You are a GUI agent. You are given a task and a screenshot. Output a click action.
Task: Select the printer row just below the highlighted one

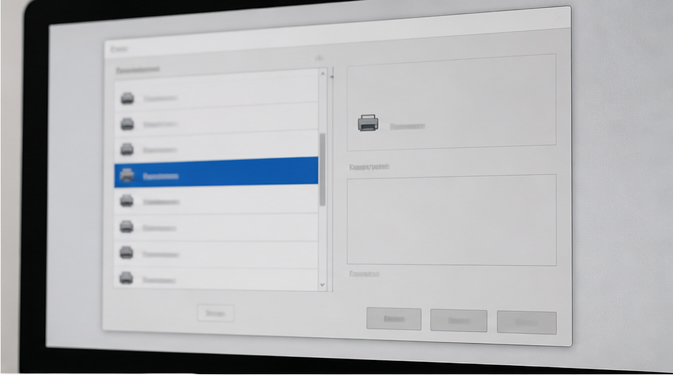point(216,200)
